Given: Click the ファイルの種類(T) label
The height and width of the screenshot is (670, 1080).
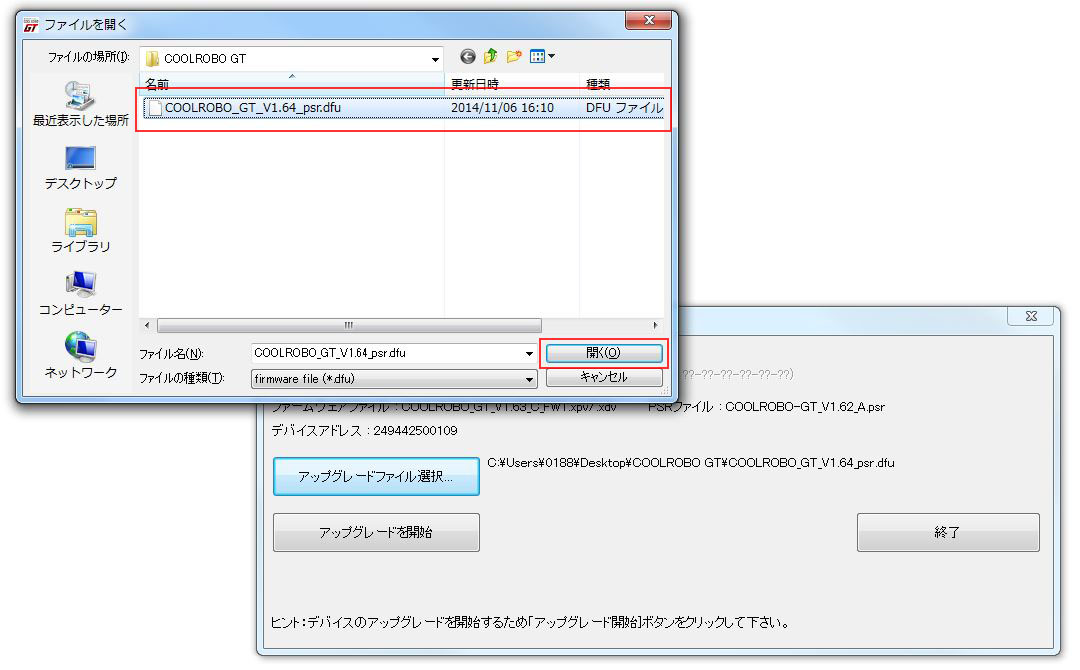Looking at the screenshot, I should pos(182,378).
